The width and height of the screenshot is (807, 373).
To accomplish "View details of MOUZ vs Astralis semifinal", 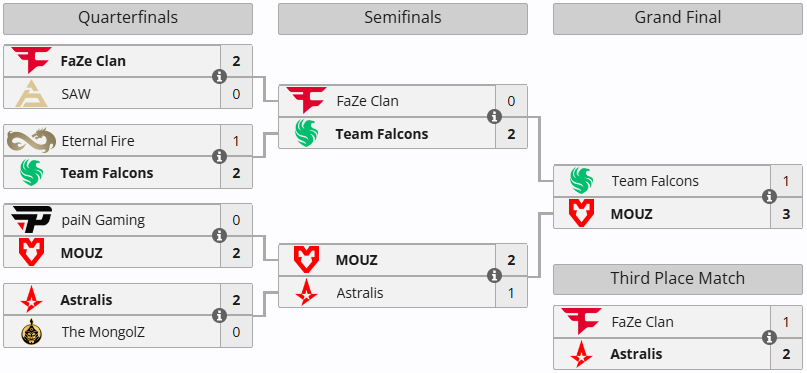I will coord(495,276).
